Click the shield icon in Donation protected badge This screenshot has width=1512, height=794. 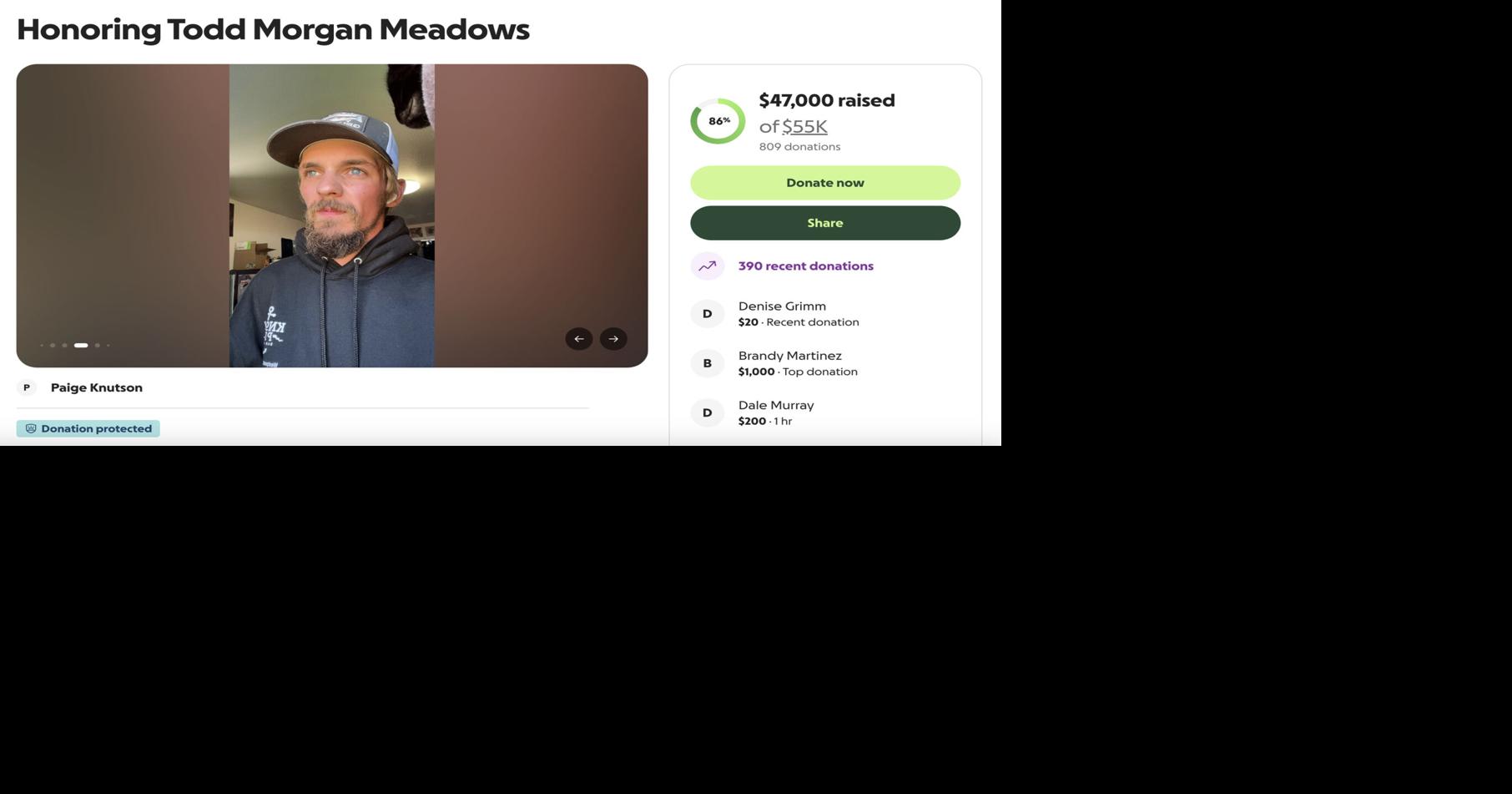point(31,429)
